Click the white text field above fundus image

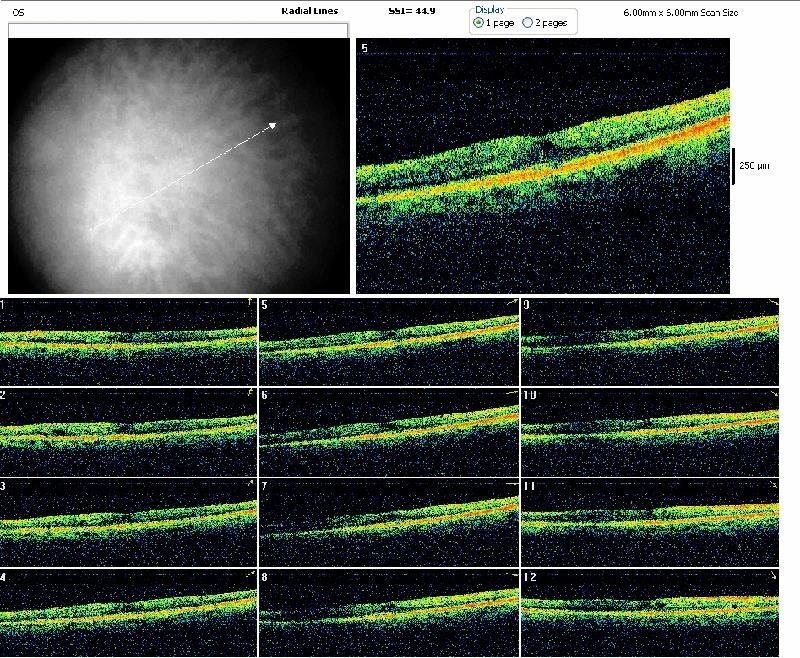click(x=177, y=30)
